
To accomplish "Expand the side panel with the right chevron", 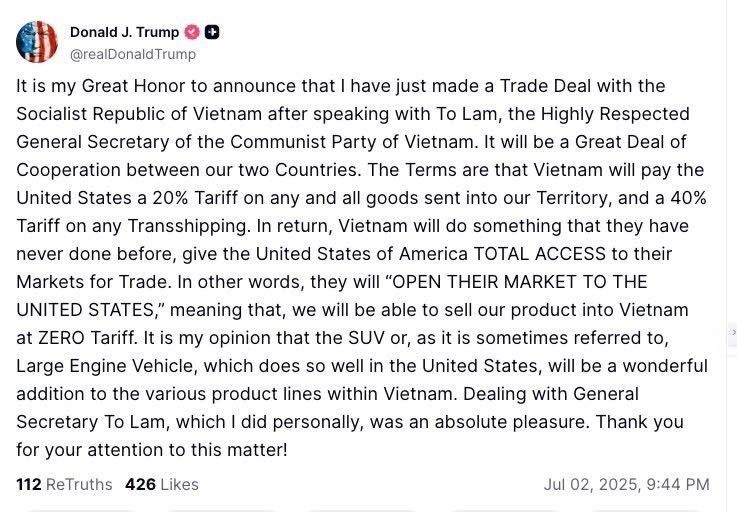I will coord(733,332).
